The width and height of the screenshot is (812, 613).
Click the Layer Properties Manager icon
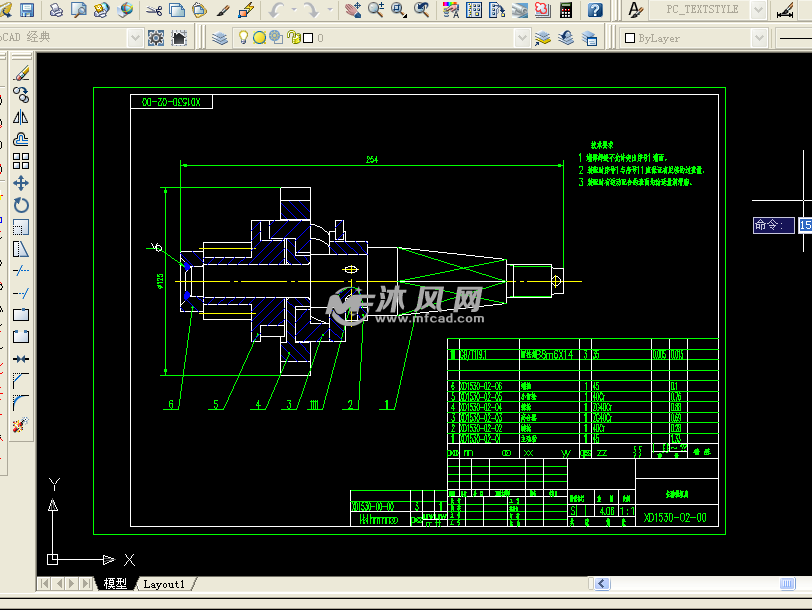tap(221, 38)
